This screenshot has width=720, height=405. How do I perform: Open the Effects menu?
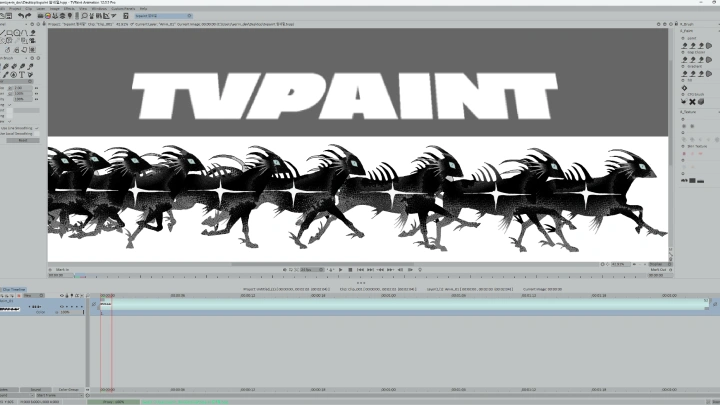[69, 8]
